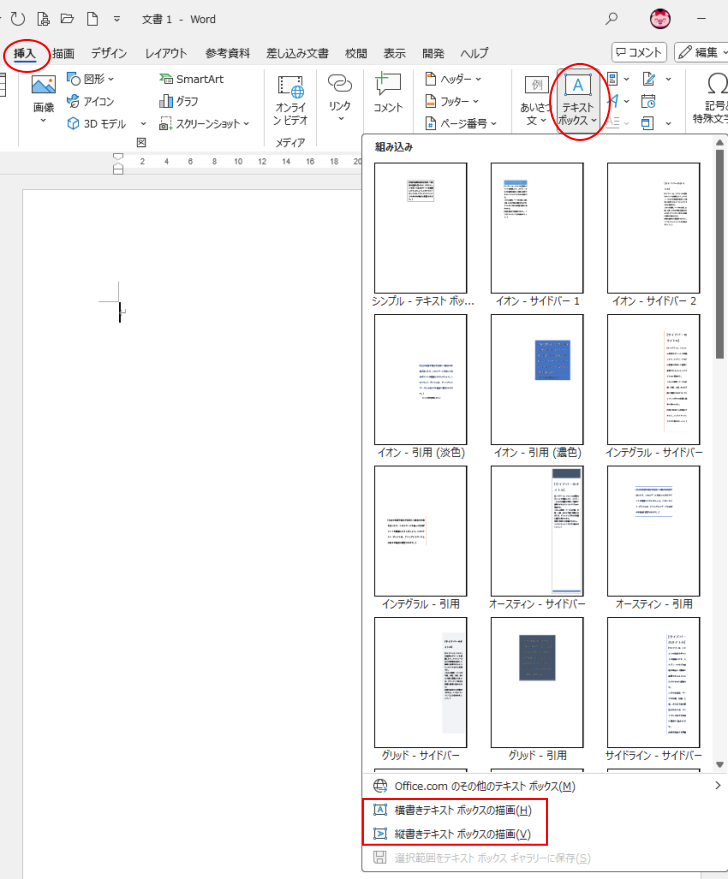Click the search magnifier in title bar
Viewport: 728px width, 879px height.
612,18
